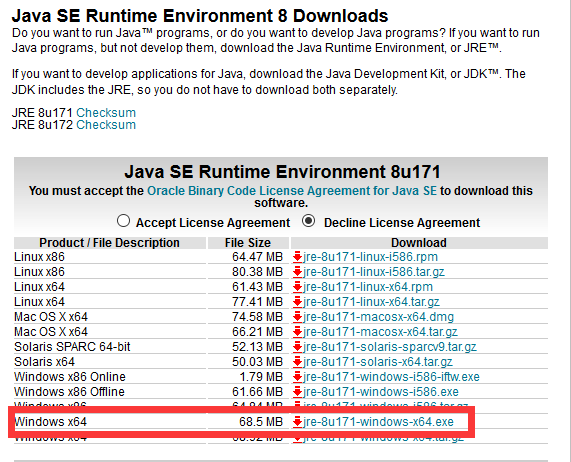Open the JRE 8u172 Checksum link

point(106,125)
